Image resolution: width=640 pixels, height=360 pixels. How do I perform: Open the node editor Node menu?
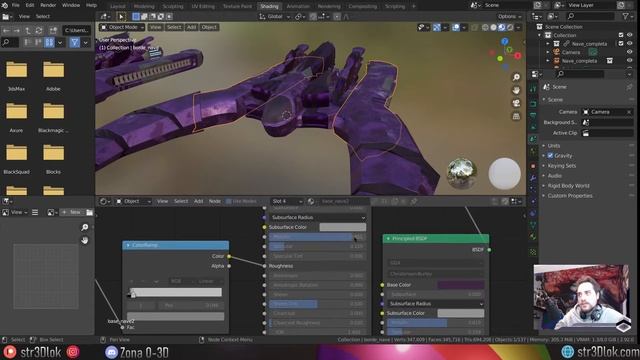215,201
